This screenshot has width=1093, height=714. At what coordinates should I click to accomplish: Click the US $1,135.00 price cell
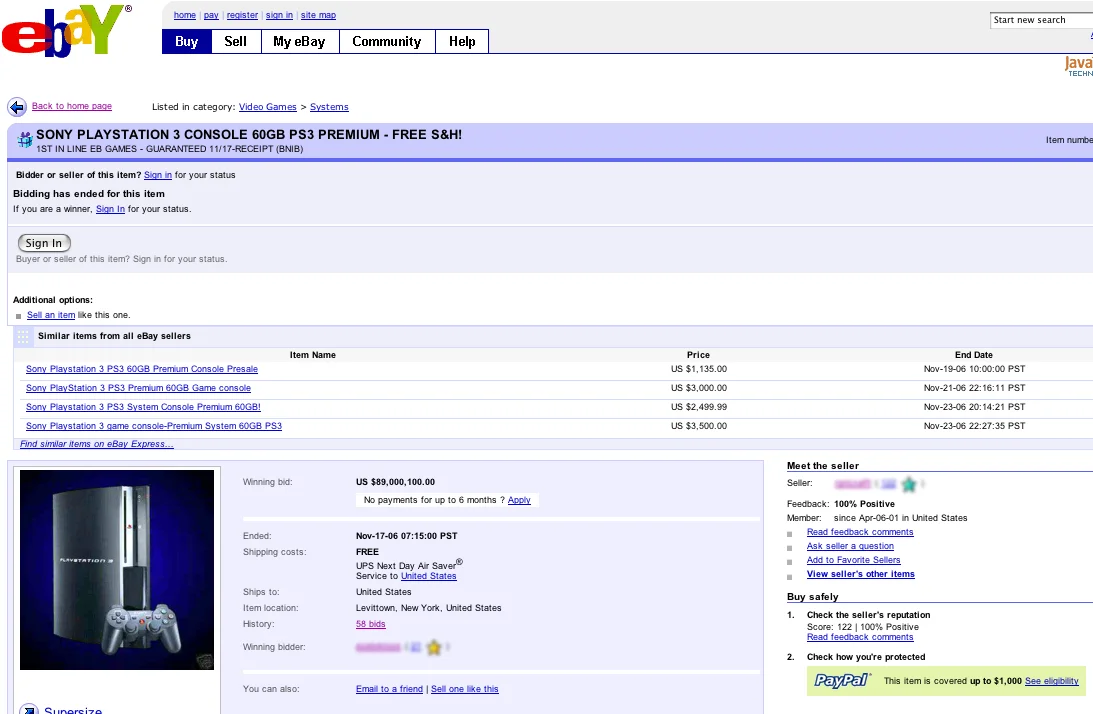pos(698,369)
